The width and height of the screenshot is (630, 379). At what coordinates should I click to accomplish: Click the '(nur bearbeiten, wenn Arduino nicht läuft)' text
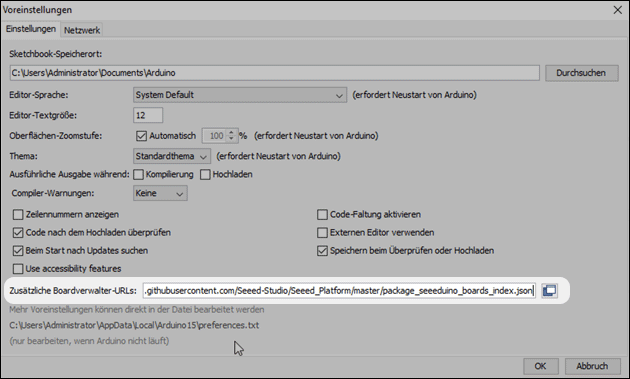pos(89,341)
